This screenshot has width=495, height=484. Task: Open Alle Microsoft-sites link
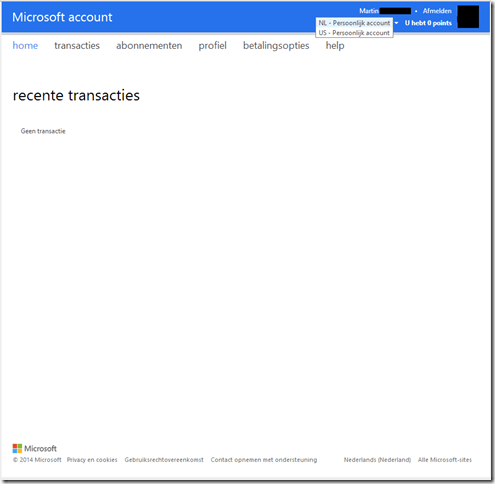coord(445,460)
